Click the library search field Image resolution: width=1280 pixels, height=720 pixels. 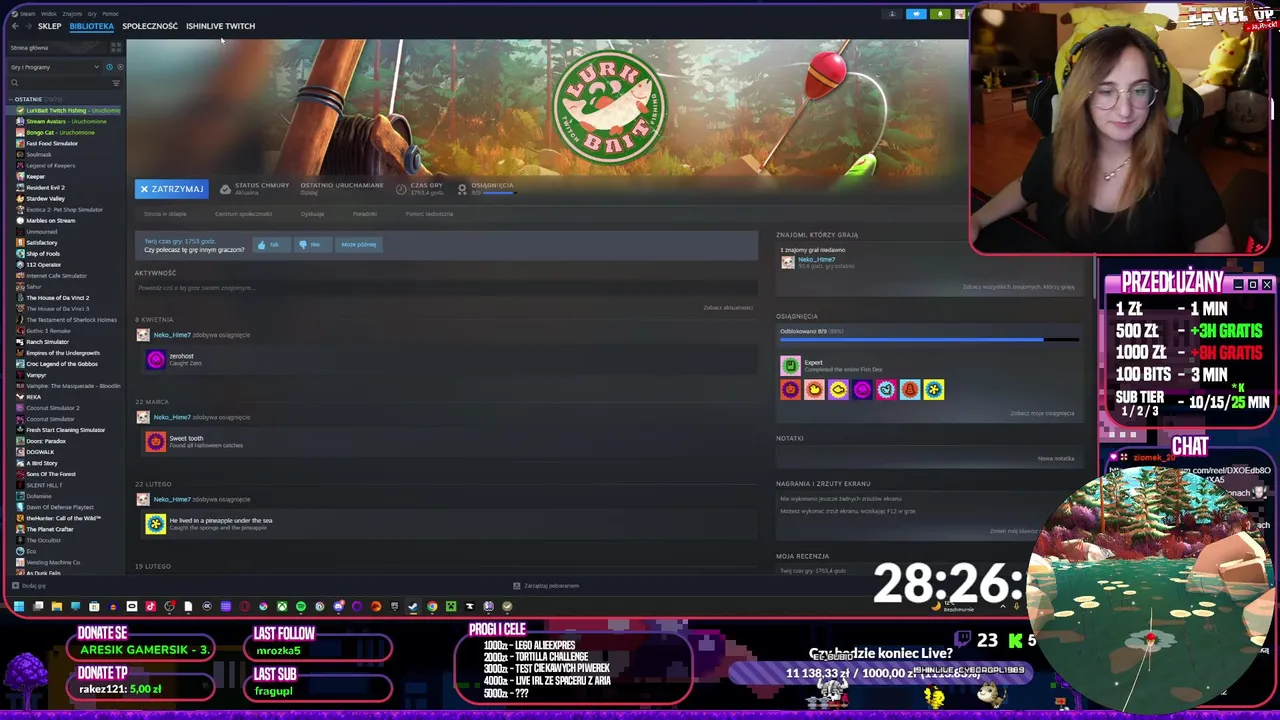pyautogui.click(x=58, y=83)
